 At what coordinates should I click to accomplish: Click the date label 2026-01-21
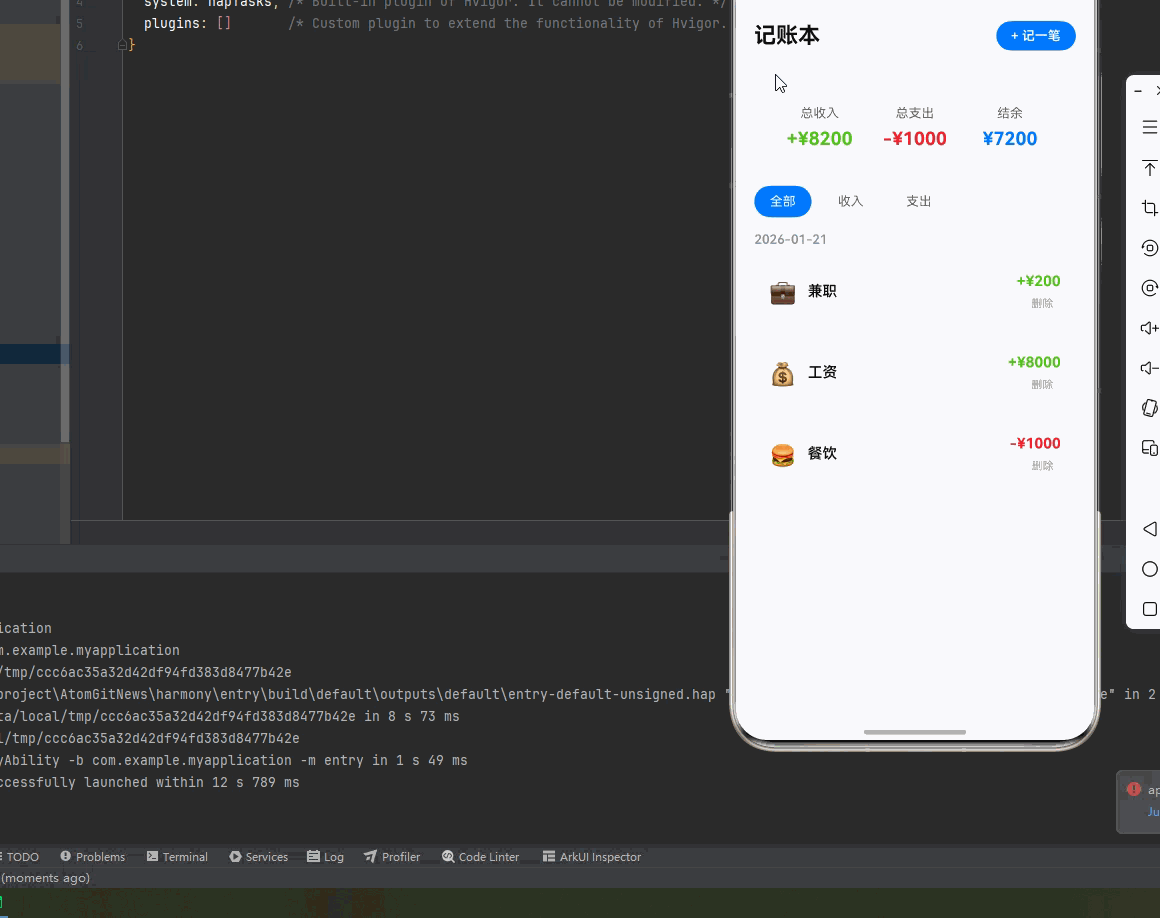[790, 240]
